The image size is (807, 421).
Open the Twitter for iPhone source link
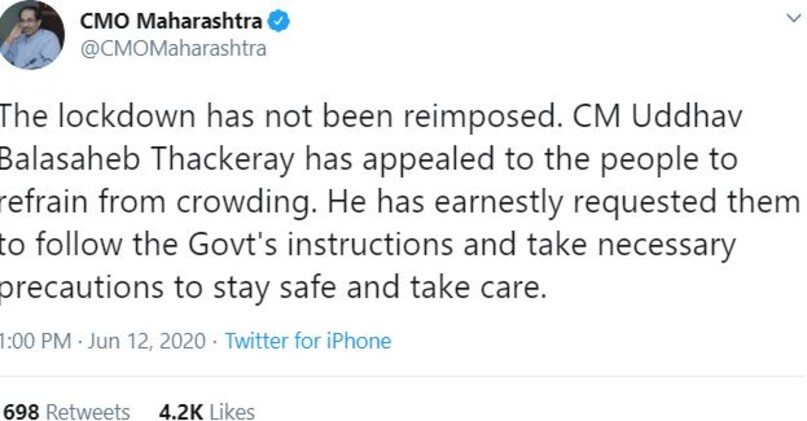308,341
